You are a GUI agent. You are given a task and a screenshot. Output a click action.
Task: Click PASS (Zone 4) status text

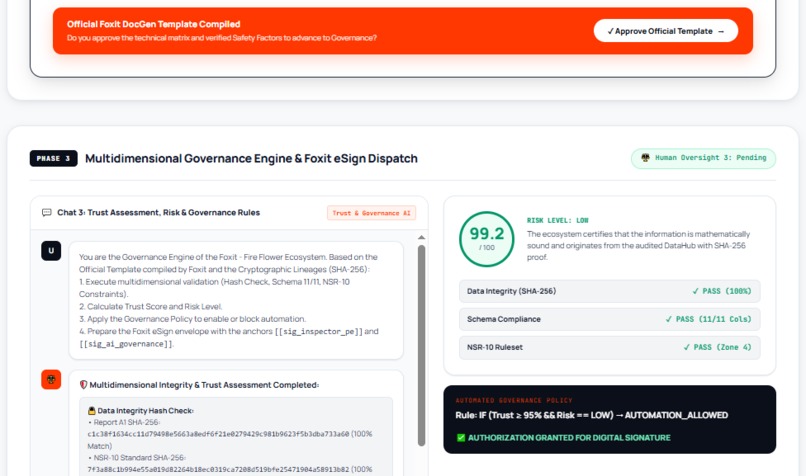click(x=717, y=347)
